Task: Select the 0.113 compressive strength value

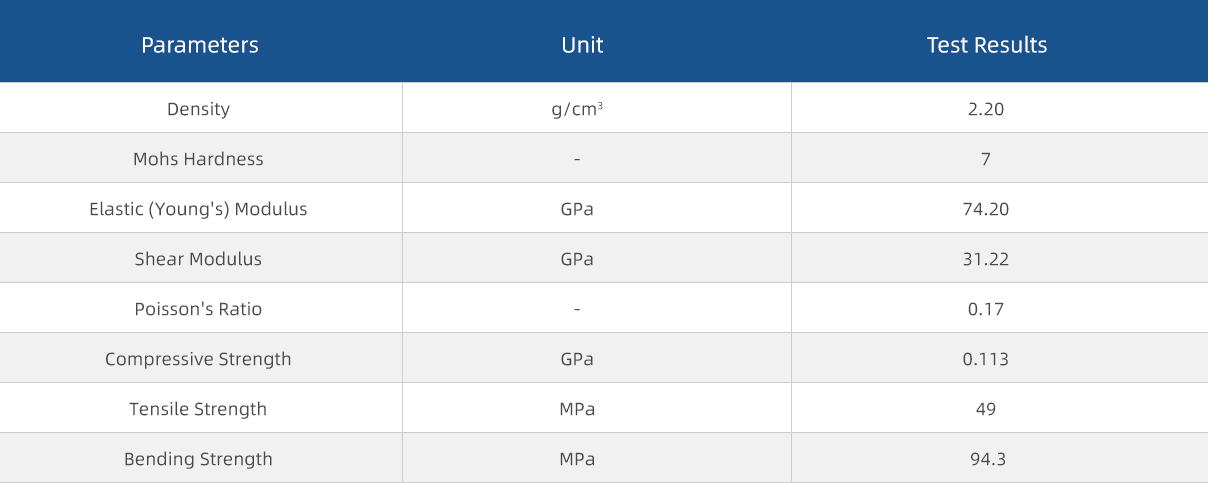Action: [x=986, y=359]
